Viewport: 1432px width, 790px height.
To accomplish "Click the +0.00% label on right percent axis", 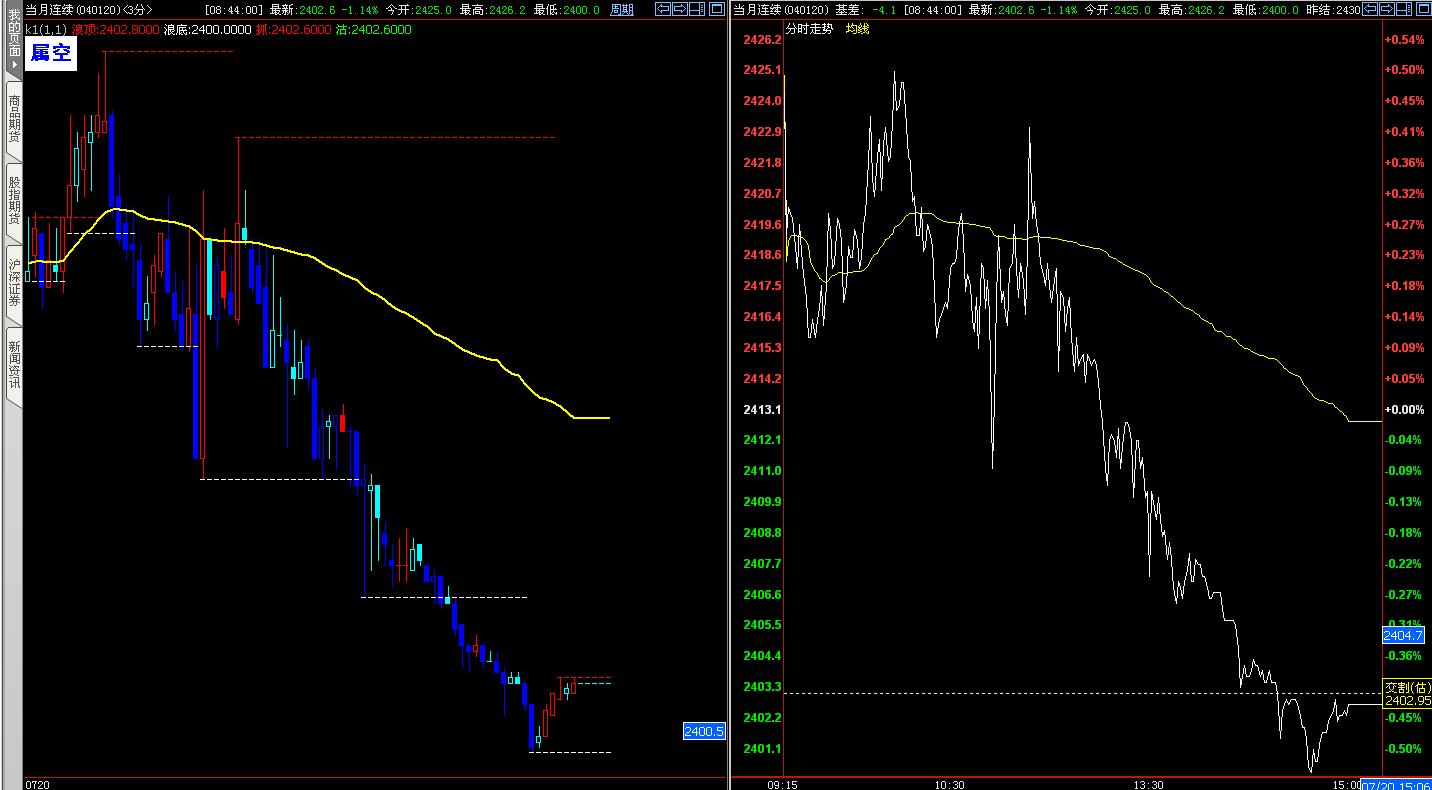I will tap(1403, 410).
